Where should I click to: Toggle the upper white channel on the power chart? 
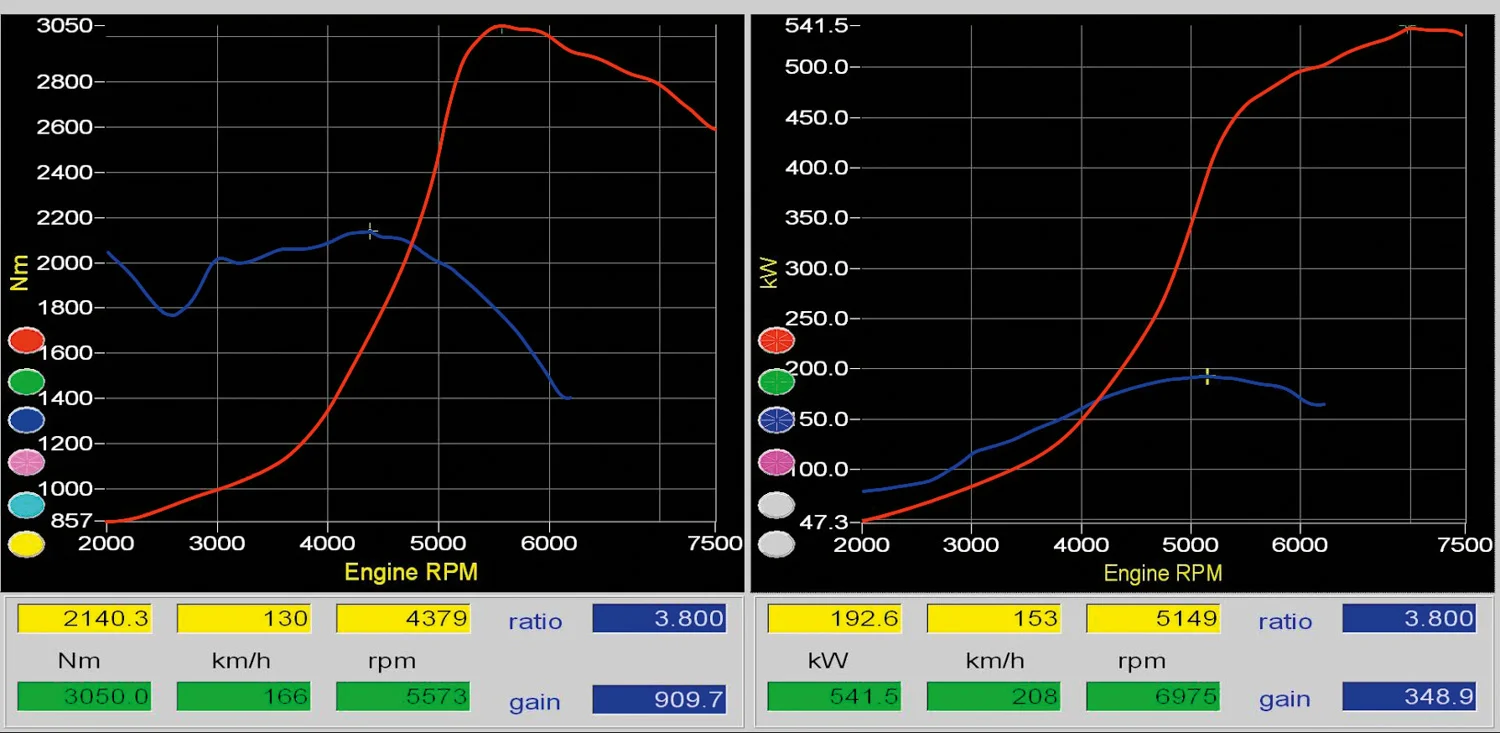(777, 505)
